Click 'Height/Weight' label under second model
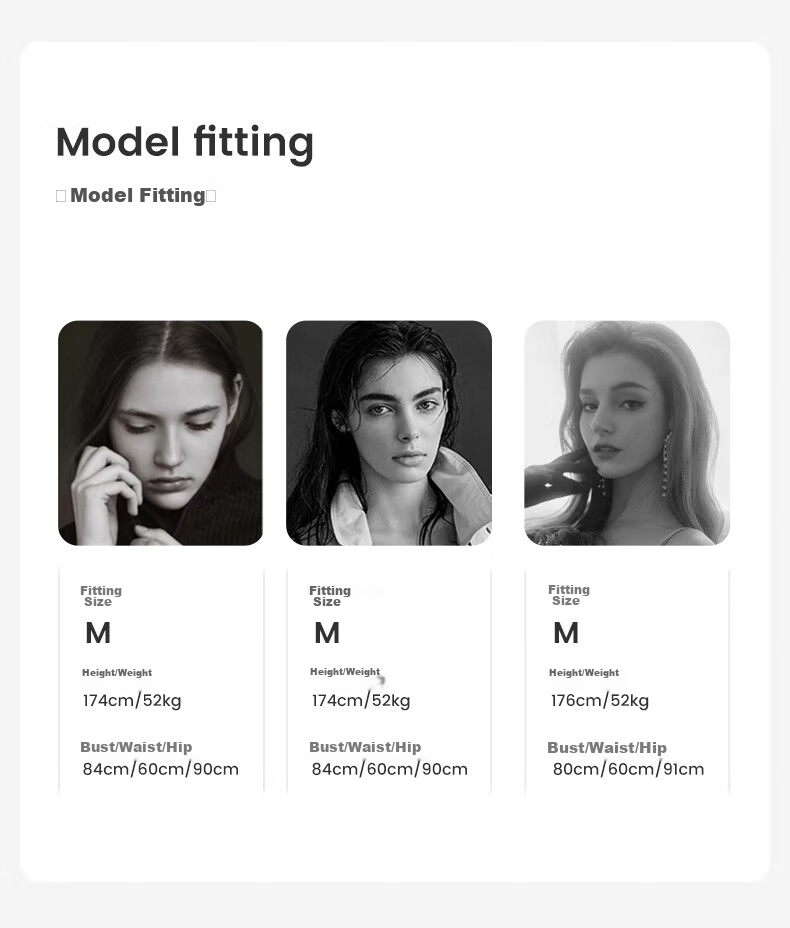 pyautogui.click(x=345, y=672)
